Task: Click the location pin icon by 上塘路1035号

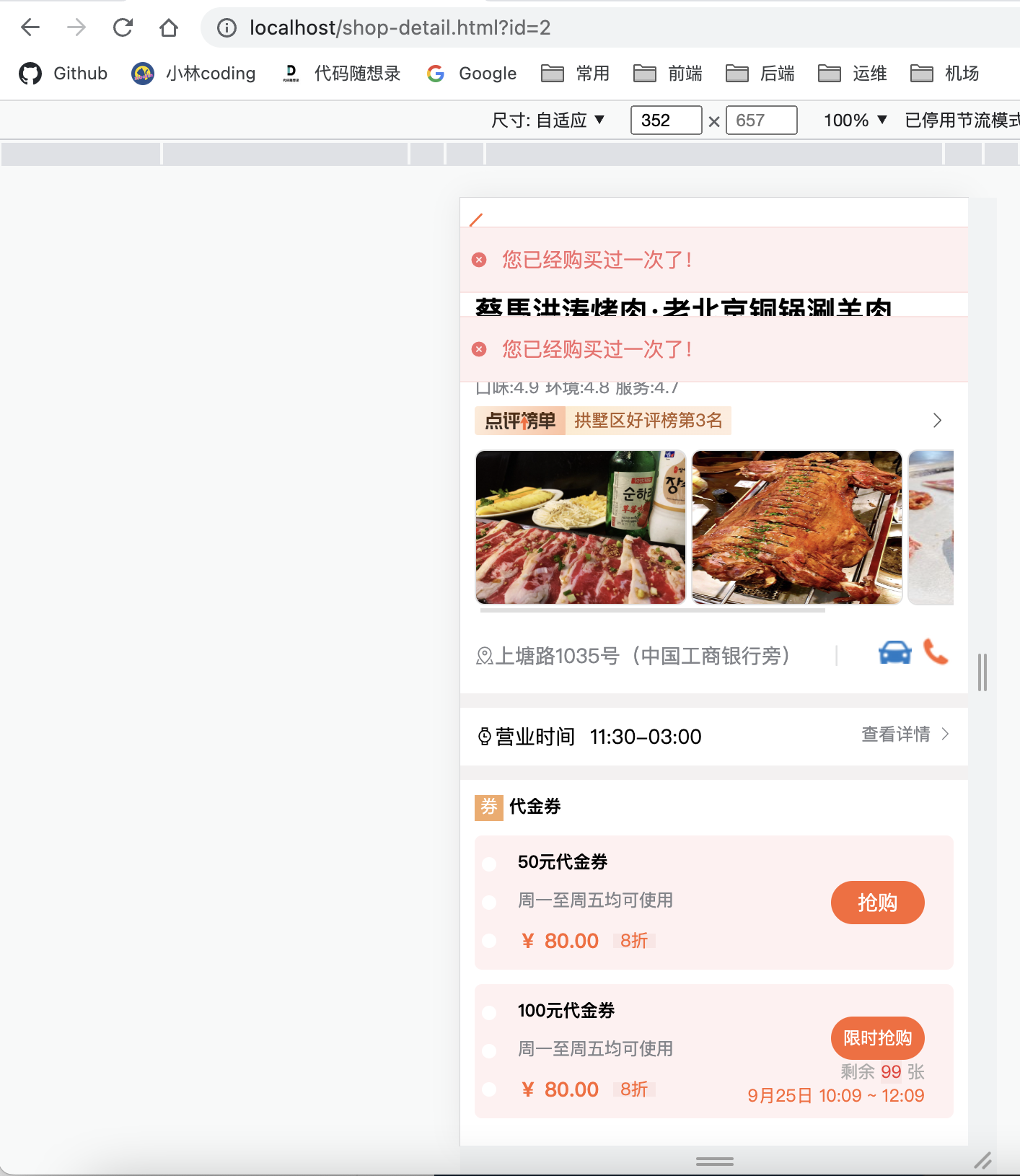Action: tap(485, 656)
